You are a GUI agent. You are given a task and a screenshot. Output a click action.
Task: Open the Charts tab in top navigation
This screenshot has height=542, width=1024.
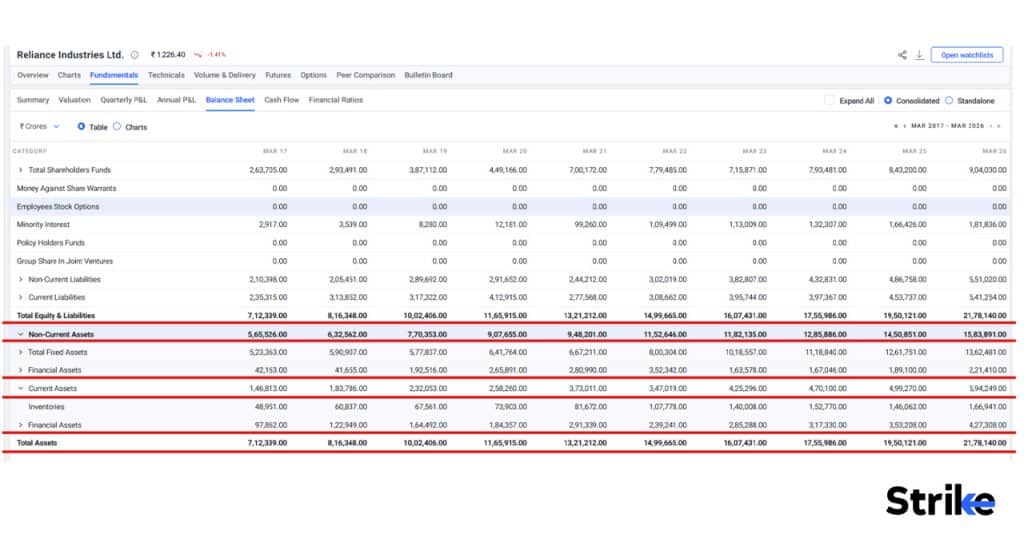coord(69,75)
